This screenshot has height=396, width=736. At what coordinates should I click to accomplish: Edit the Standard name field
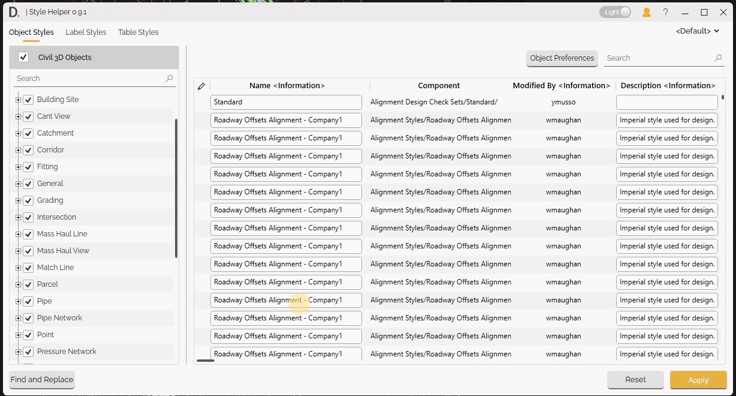click(x=286, y=102)
